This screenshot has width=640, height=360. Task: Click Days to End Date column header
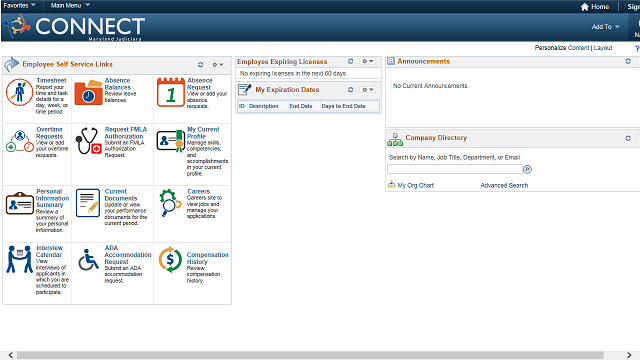click(343, 106)
